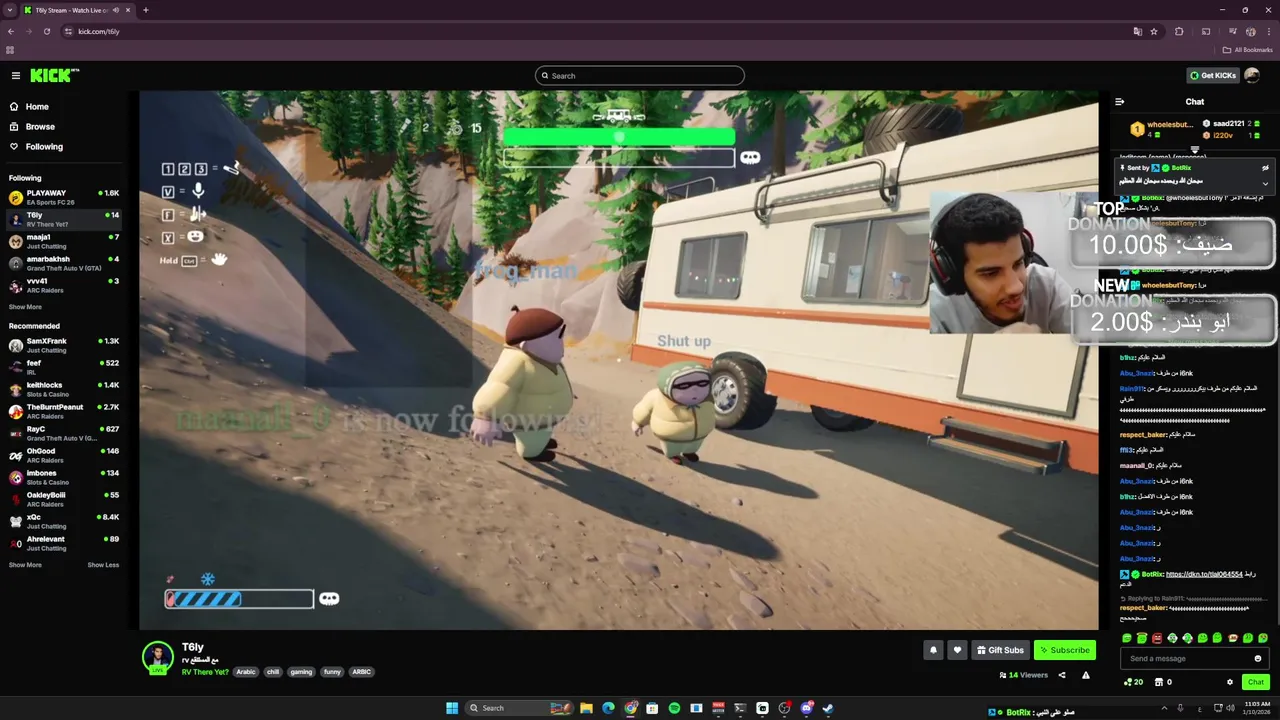1280x720 pixels.
Task: Toggle stream notifications bell
Action: click(933, 650)
